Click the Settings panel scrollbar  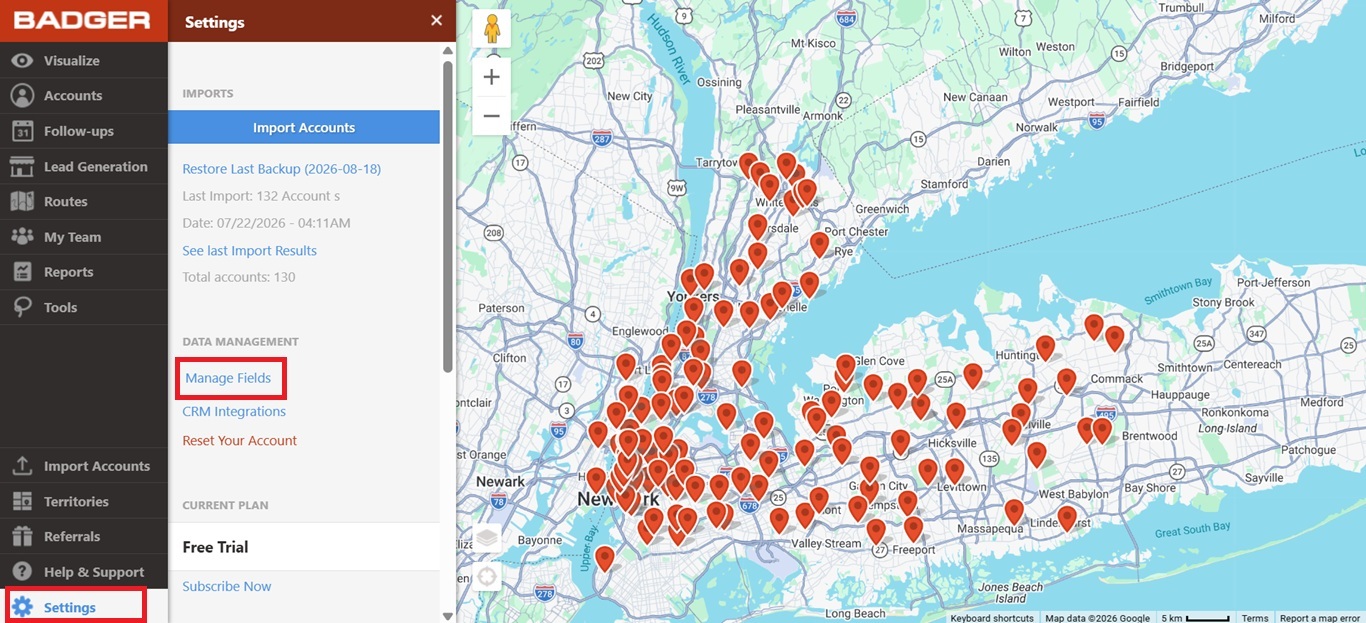click(x=448, y=215)
